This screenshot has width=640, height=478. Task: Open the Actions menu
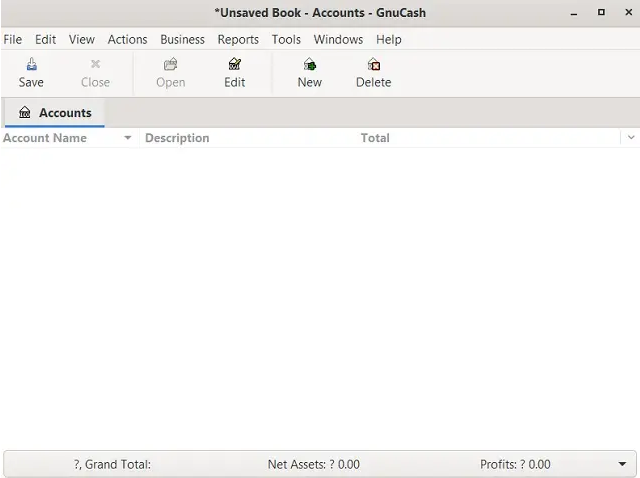click(x=127, y=39)
